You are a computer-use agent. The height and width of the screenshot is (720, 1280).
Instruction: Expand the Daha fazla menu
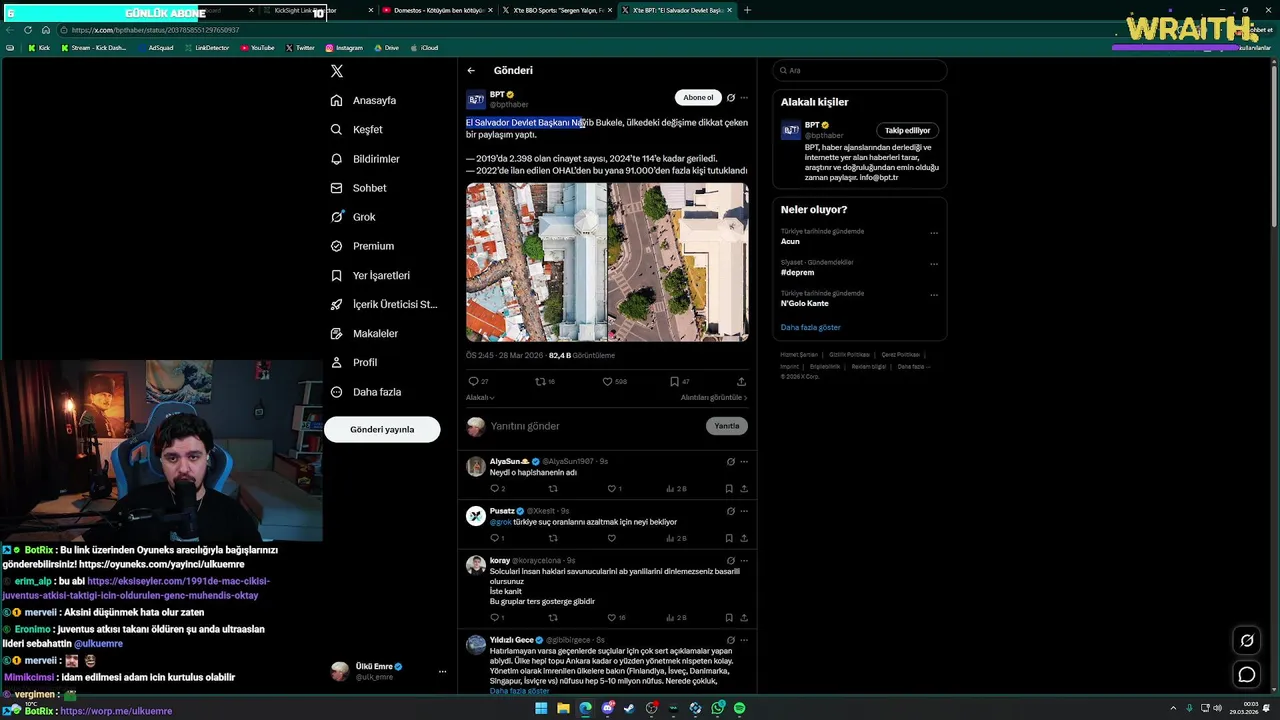tap(366, 392)
